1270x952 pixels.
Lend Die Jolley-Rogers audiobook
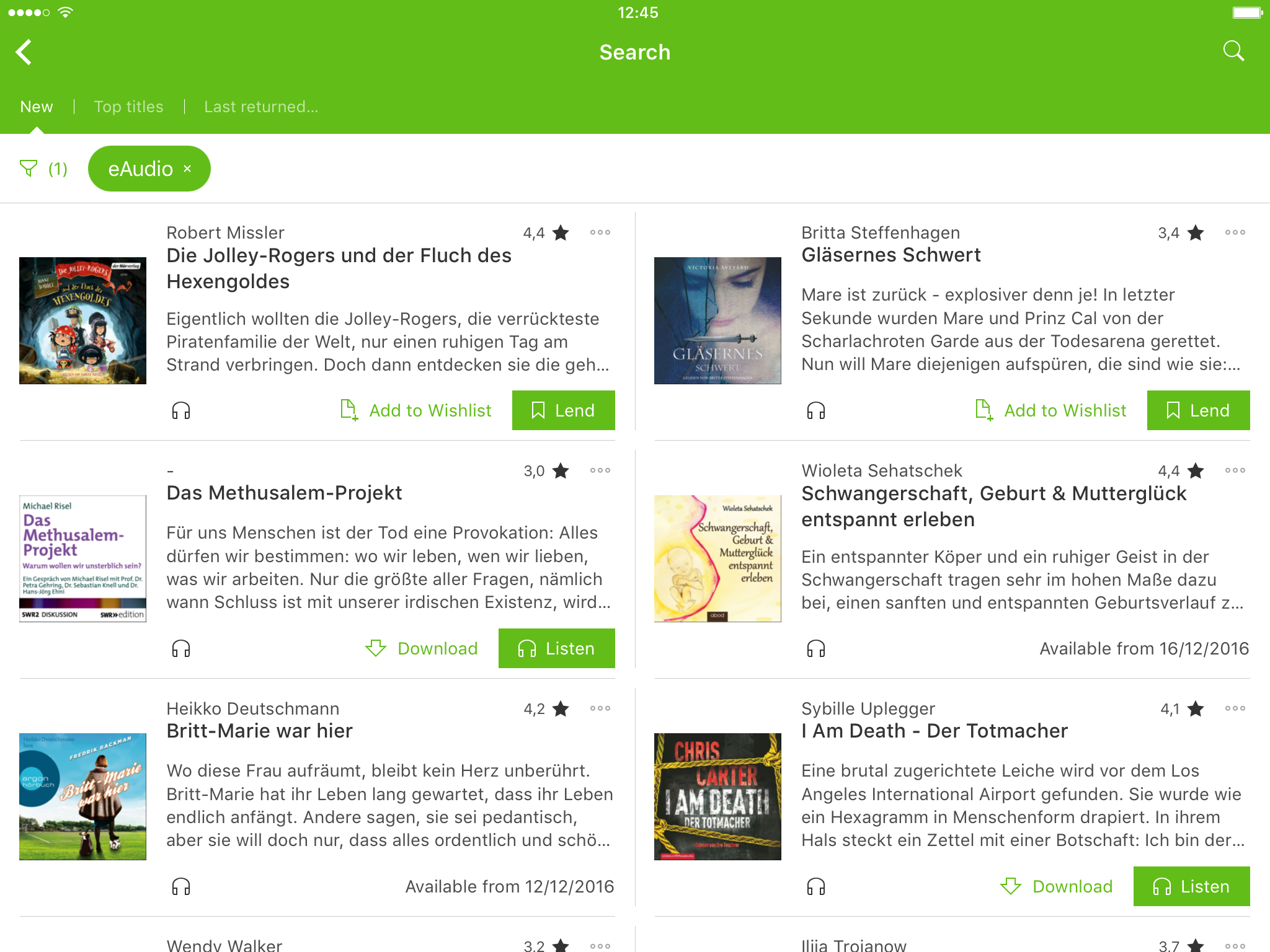pos(564,410)
